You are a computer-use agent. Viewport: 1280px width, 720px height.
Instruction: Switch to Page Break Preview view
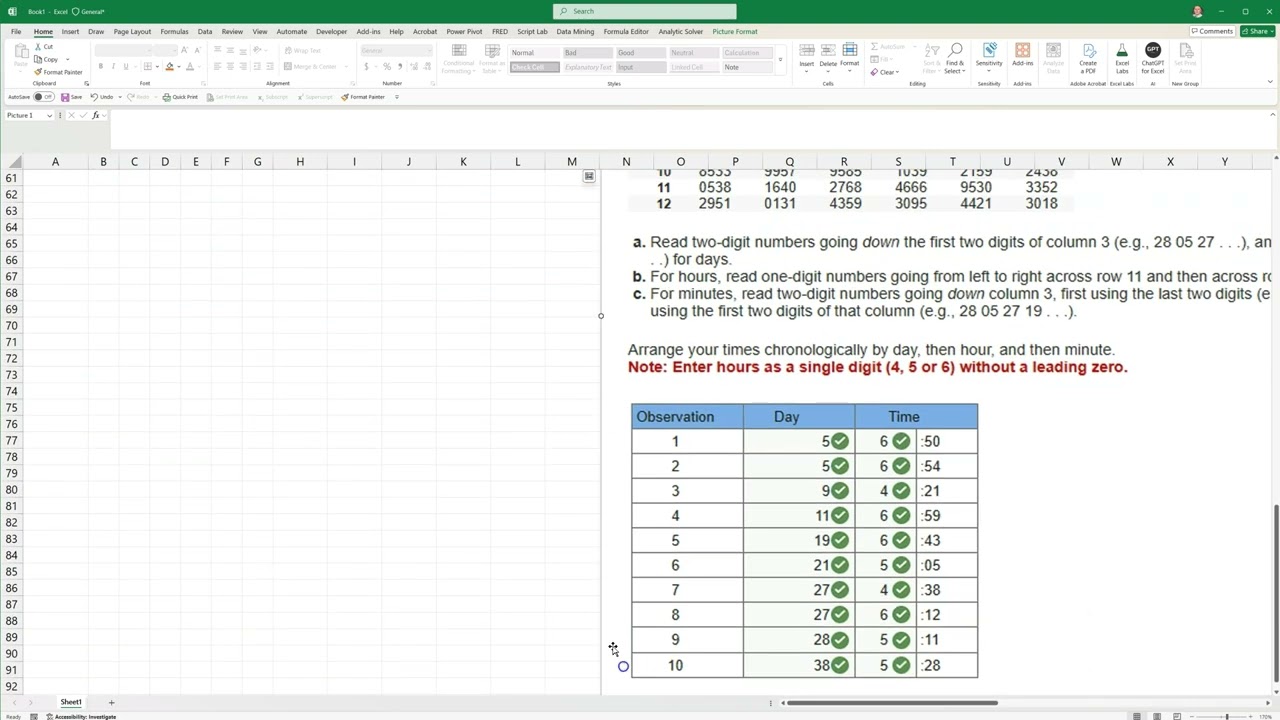(x=1178, y=716)
